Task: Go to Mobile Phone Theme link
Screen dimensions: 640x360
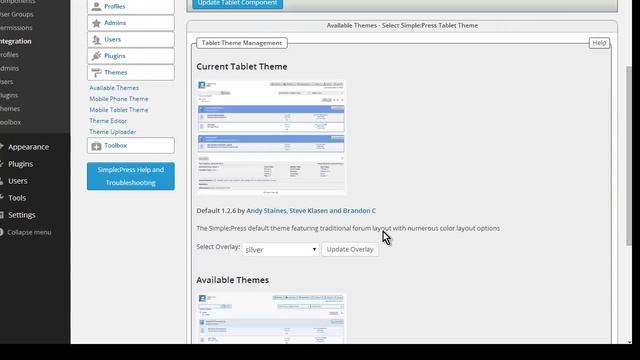Action: point(119,99)
